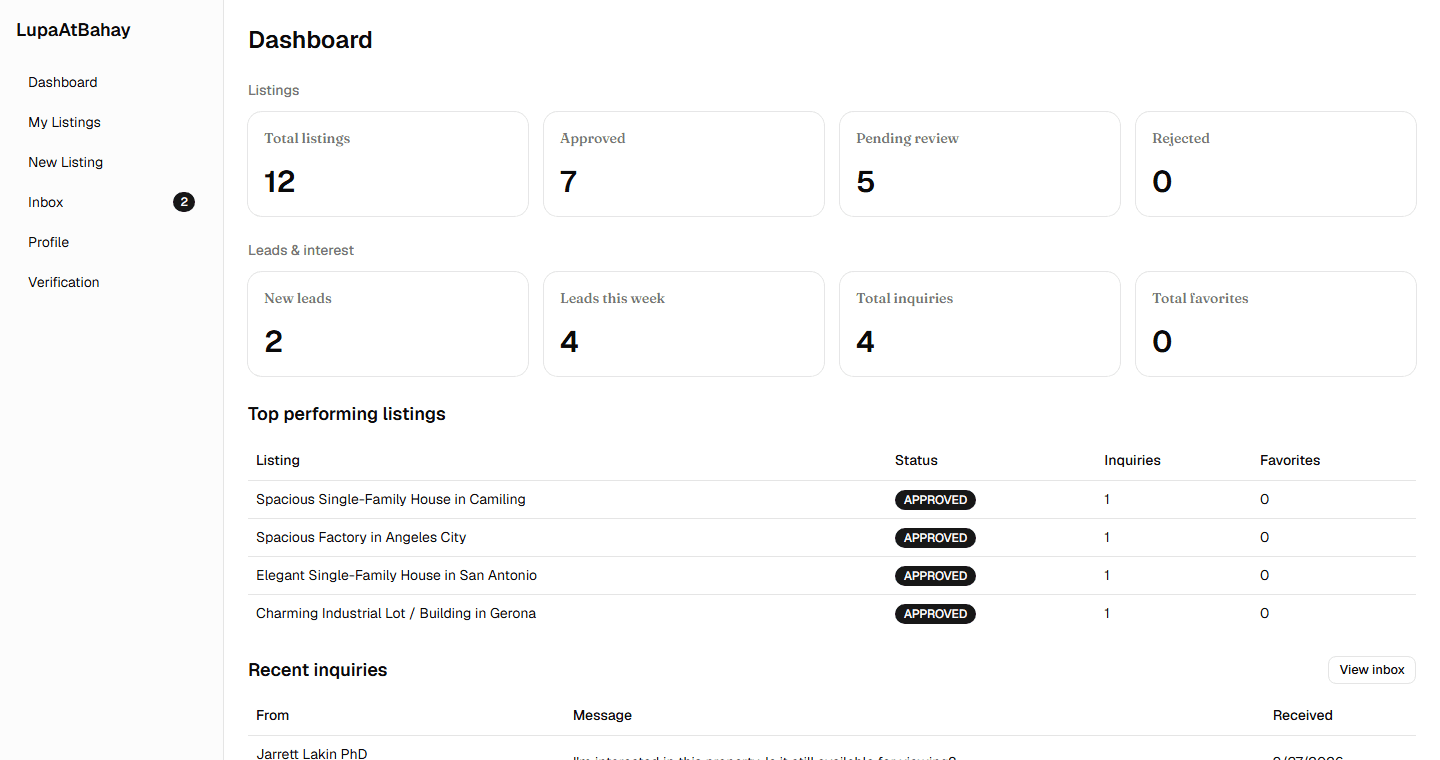Click the Message column header

coord(602,715)
